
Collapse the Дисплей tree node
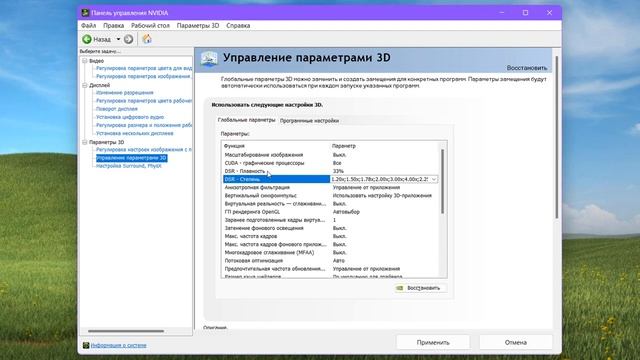pos(85,85)
